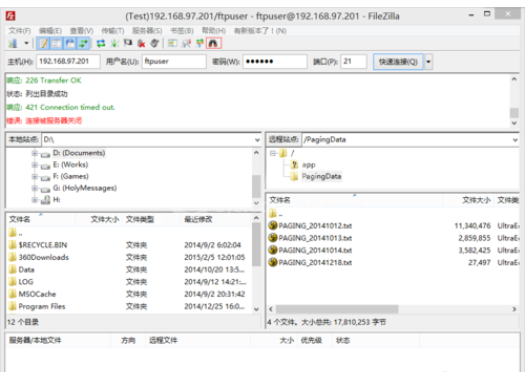Viewport: 527px width, 372px height.
Task: Go to local parent directory entry
Action: click(16, 233)
